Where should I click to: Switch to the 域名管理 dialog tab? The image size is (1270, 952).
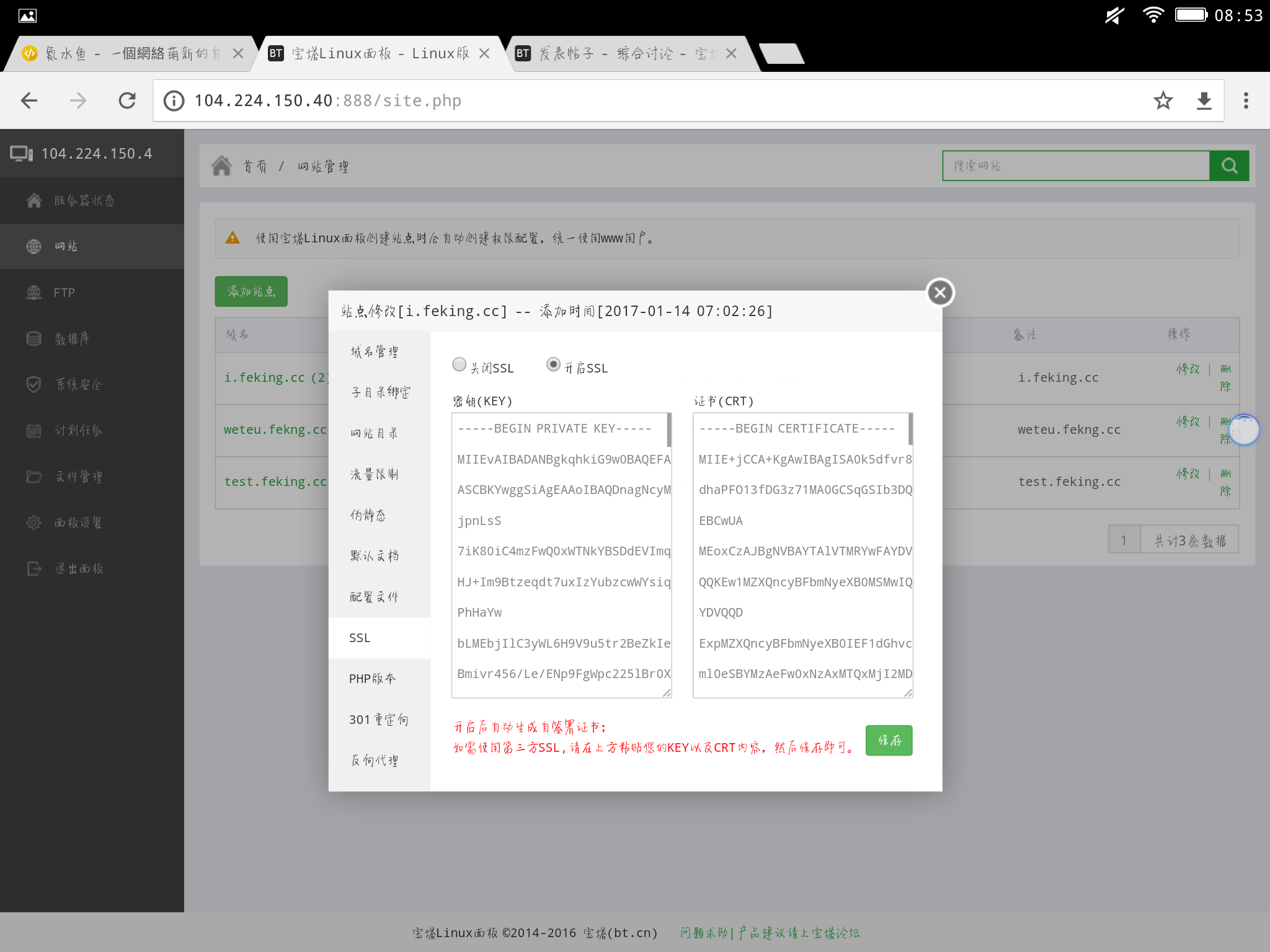[x=374, y=352]
